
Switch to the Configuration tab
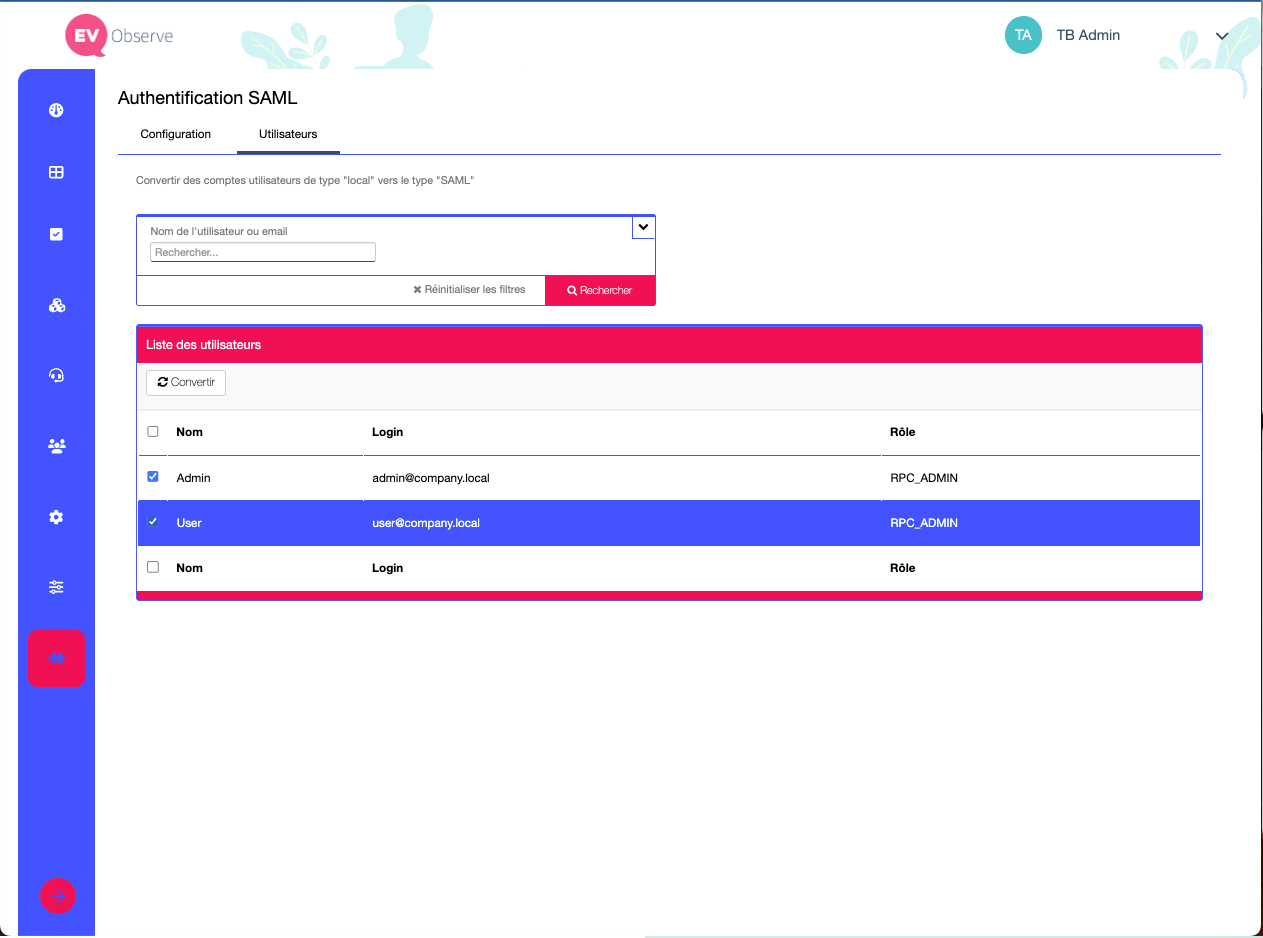coord(175,134)
